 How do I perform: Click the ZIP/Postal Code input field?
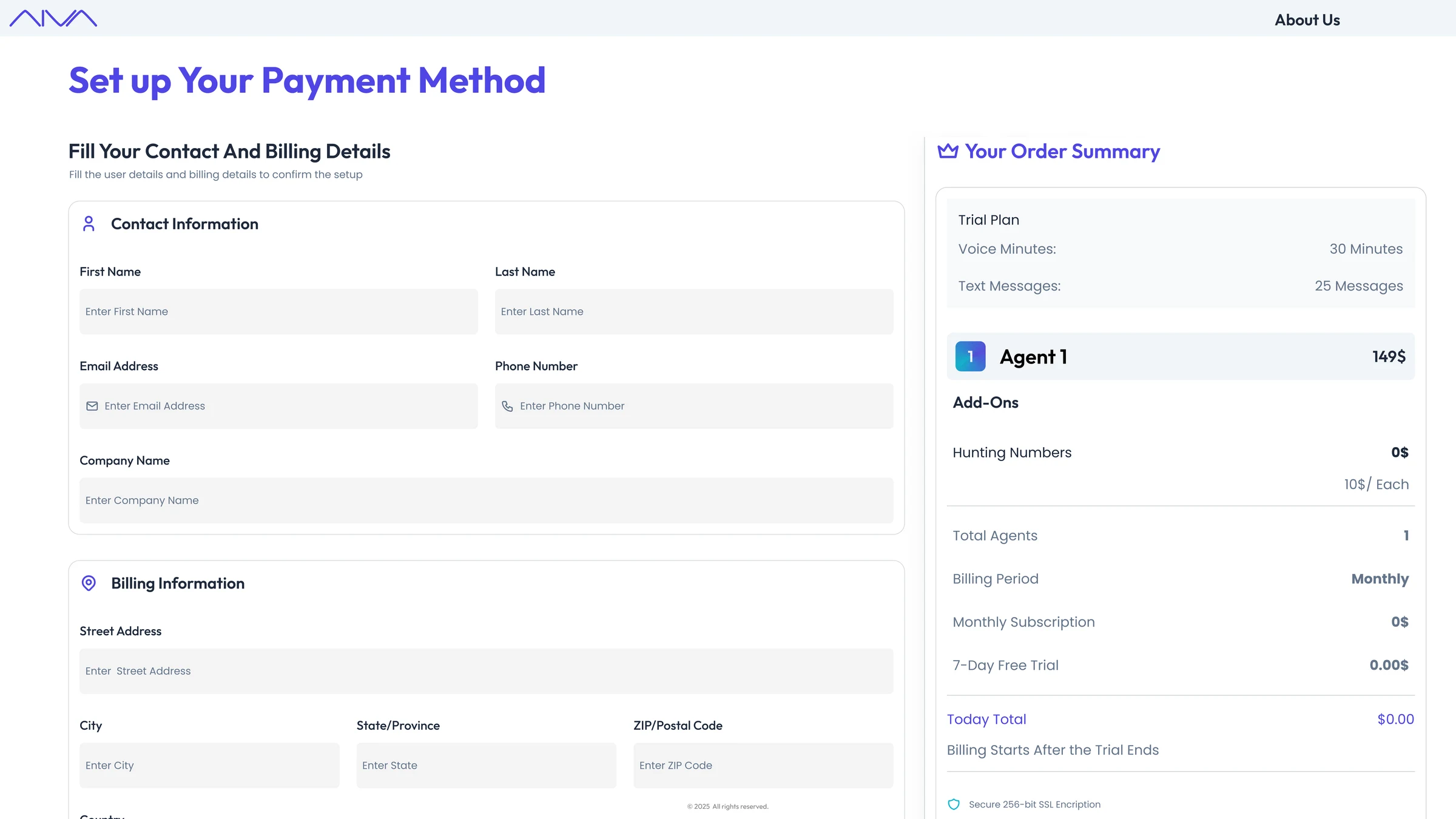click(x=763, y=766)
